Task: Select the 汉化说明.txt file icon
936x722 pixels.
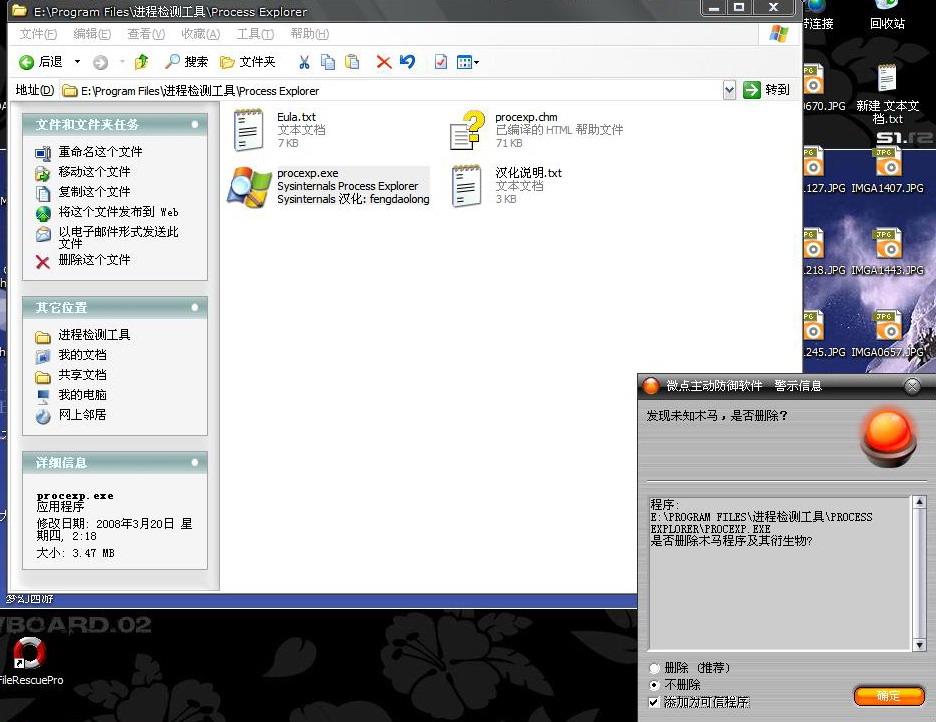Action: 467,186
